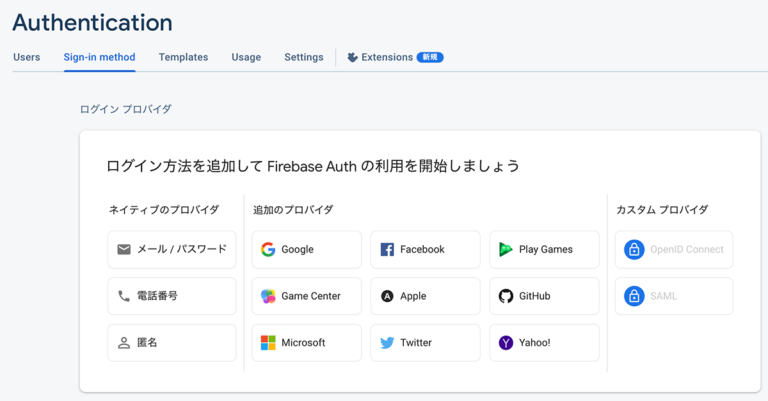Choose the 電話番号 phone provider
This screenshot has width=768, height=401.
[x=172, y=296]
